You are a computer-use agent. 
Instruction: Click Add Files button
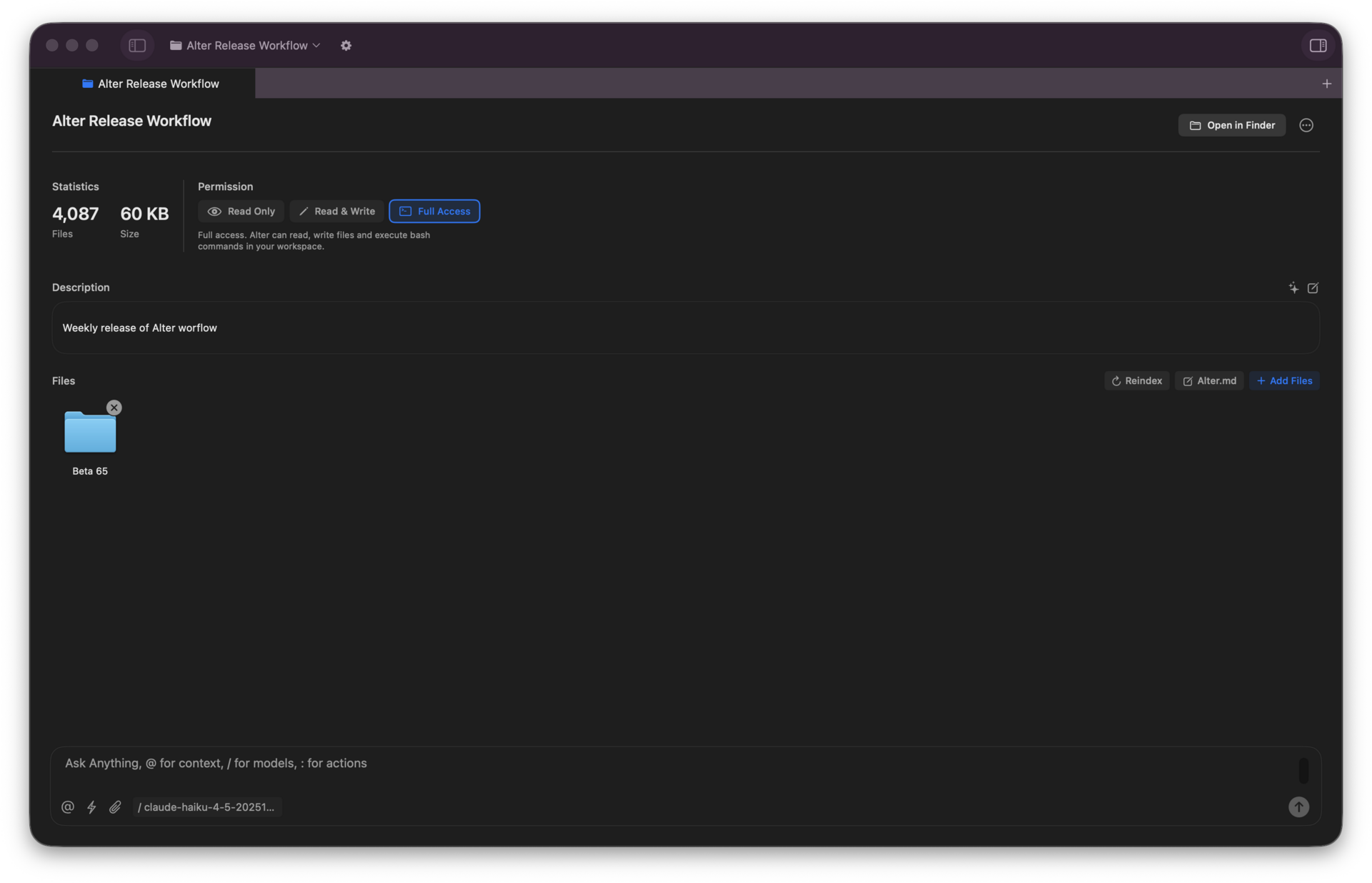tap(1284, 380)
